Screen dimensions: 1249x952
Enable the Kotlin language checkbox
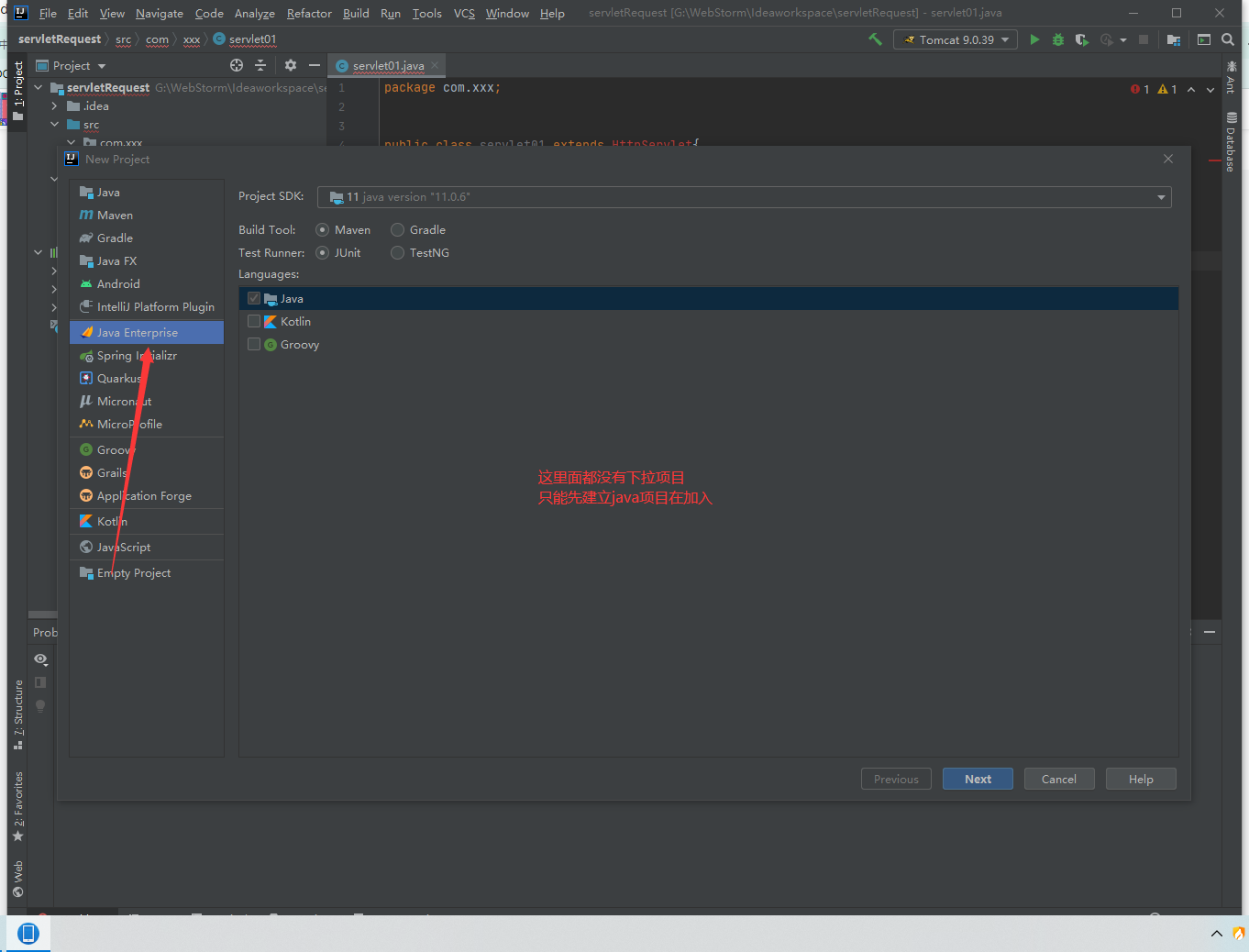(x=254, y=321)
